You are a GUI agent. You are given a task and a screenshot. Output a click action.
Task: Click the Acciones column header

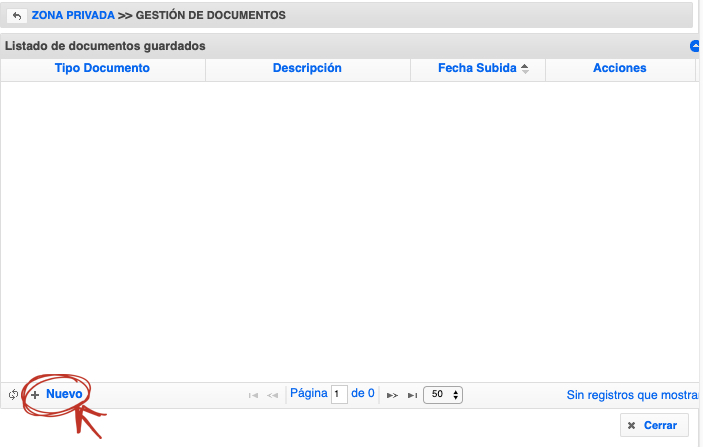click(x=619, y=68)
